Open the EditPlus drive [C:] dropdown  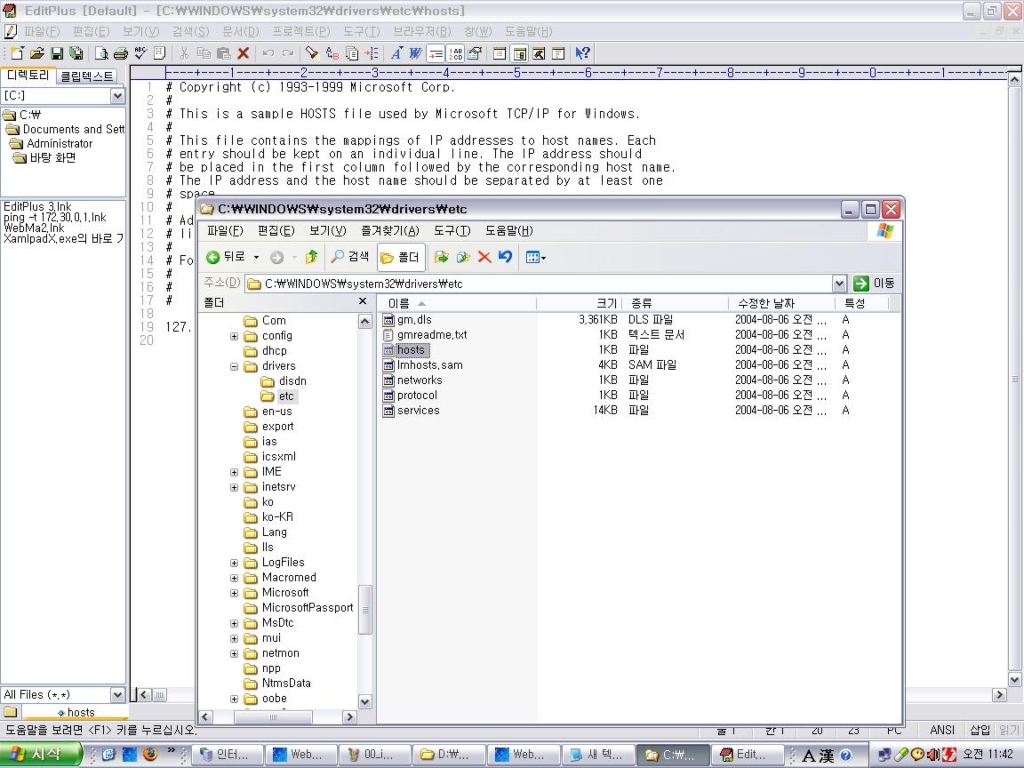pyautogui.click(x=118, y=96)
